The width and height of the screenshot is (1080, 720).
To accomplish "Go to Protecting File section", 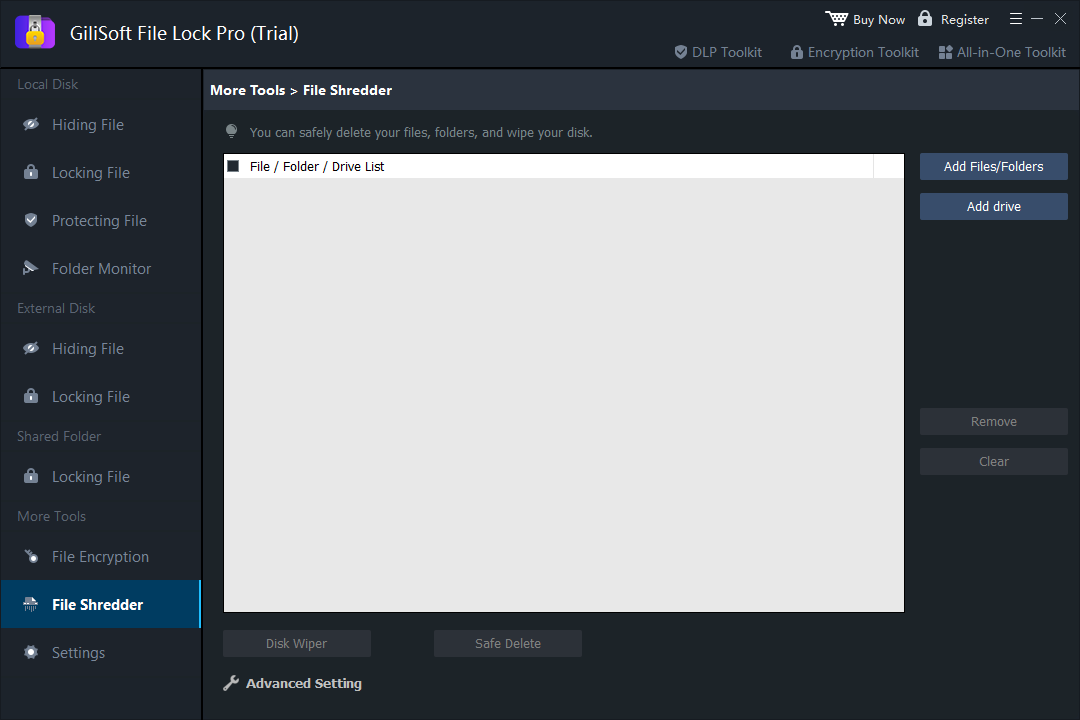I will coord(101,220).
